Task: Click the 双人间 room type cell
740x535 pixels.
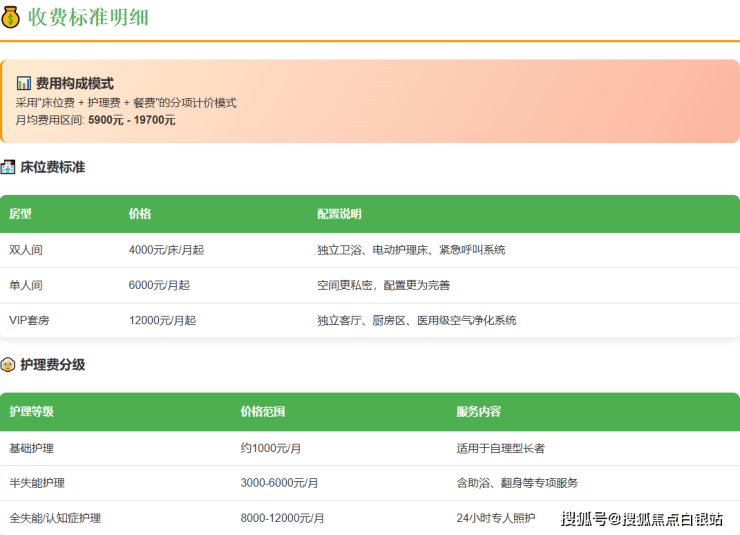Action: (26, 250)
